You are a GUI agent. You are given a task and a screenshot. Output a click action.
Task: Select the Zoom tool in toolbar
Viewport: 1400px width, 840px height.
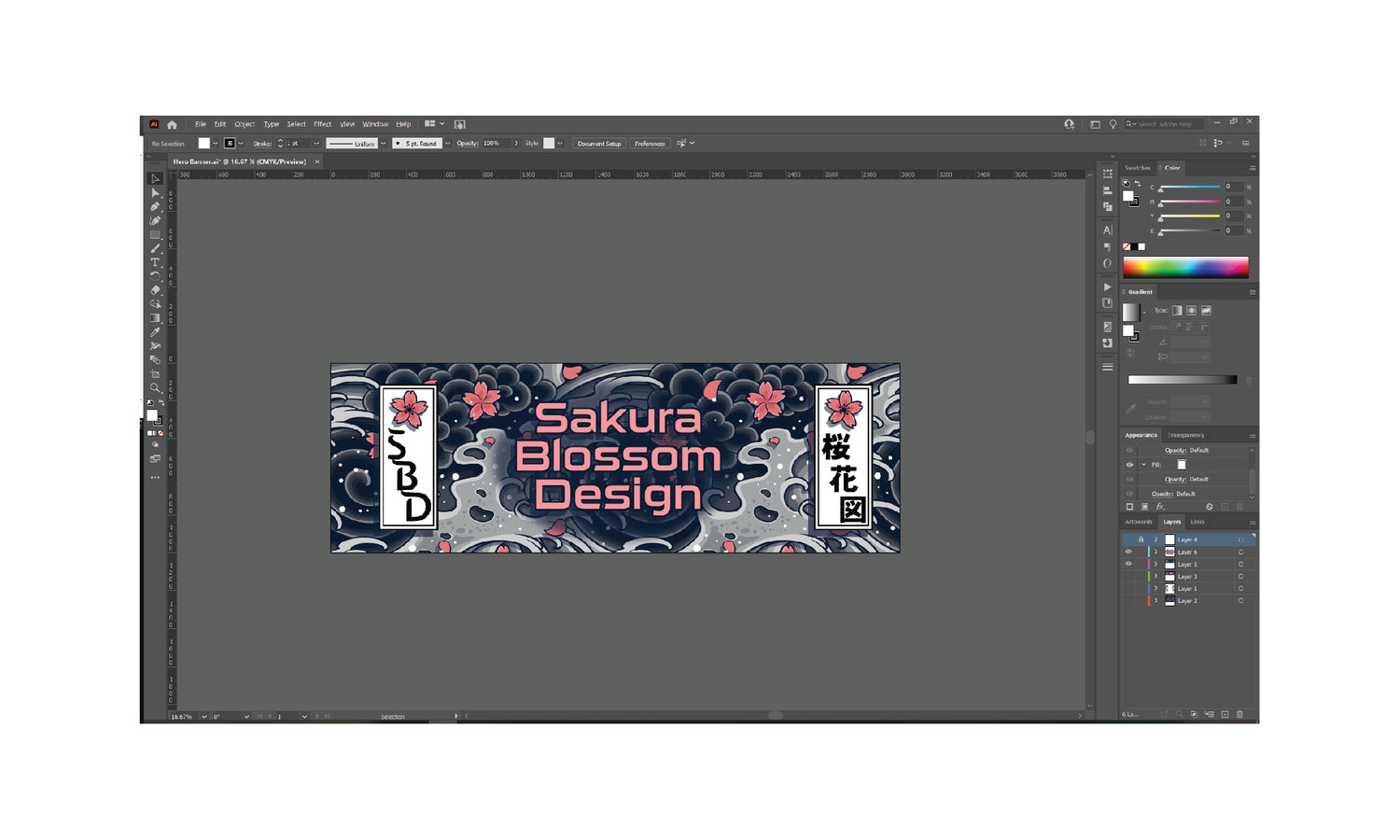[x=155, y=388]
